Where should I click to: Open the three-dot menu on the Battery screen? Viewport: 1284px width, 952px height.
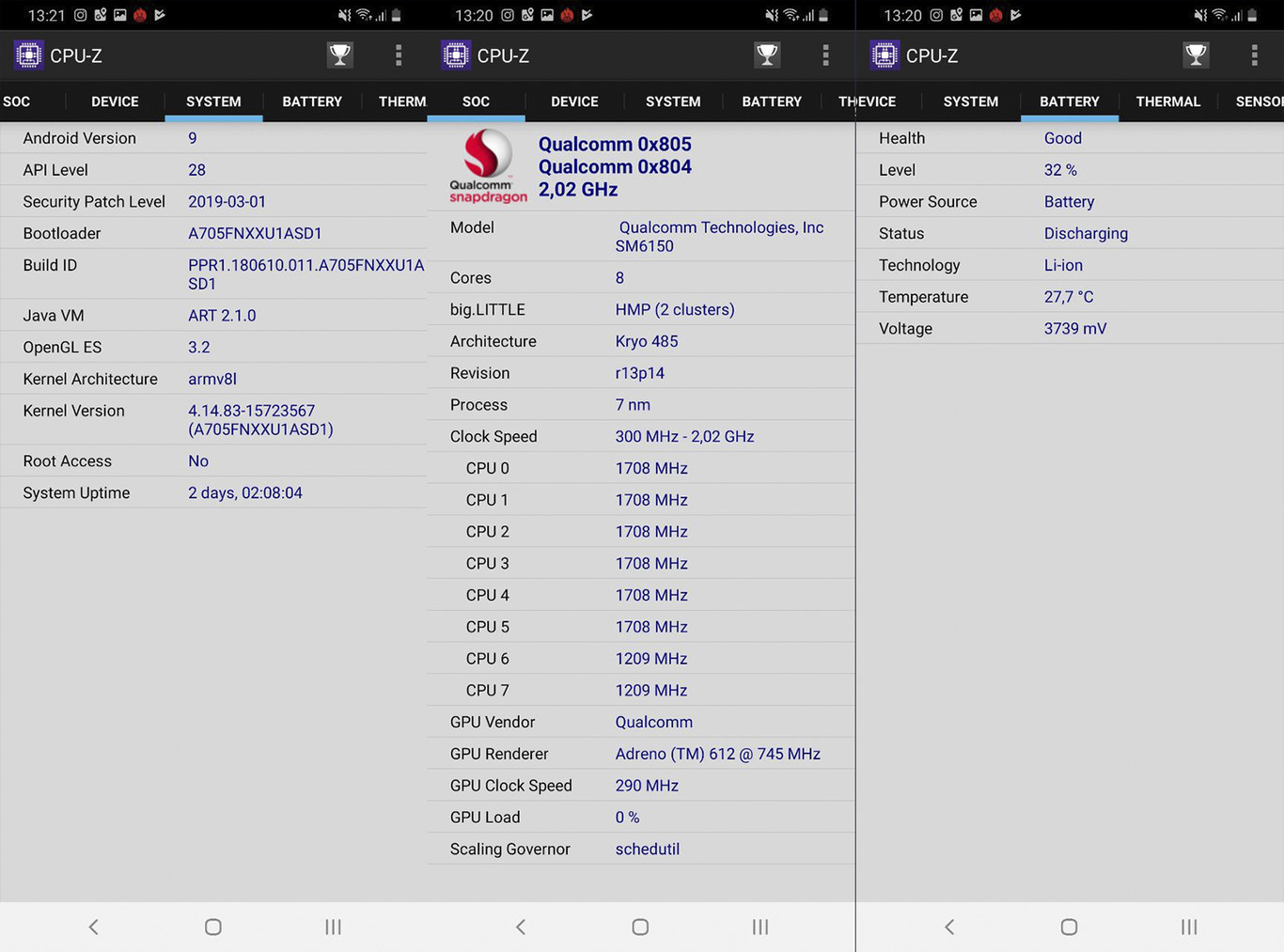[x=1254, y=55]
